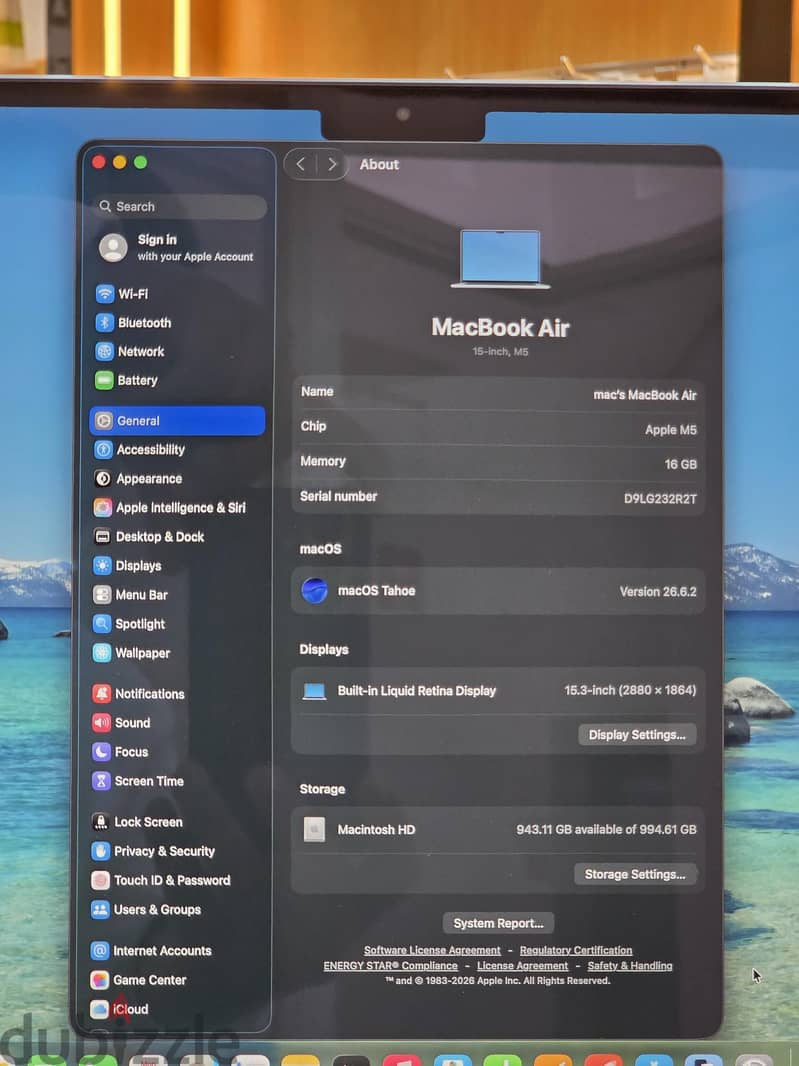Image resolution: width=799 pixels, height=1066 pixels.
Task: Open the License Agreement link
Action: click(x=522, y=966)
